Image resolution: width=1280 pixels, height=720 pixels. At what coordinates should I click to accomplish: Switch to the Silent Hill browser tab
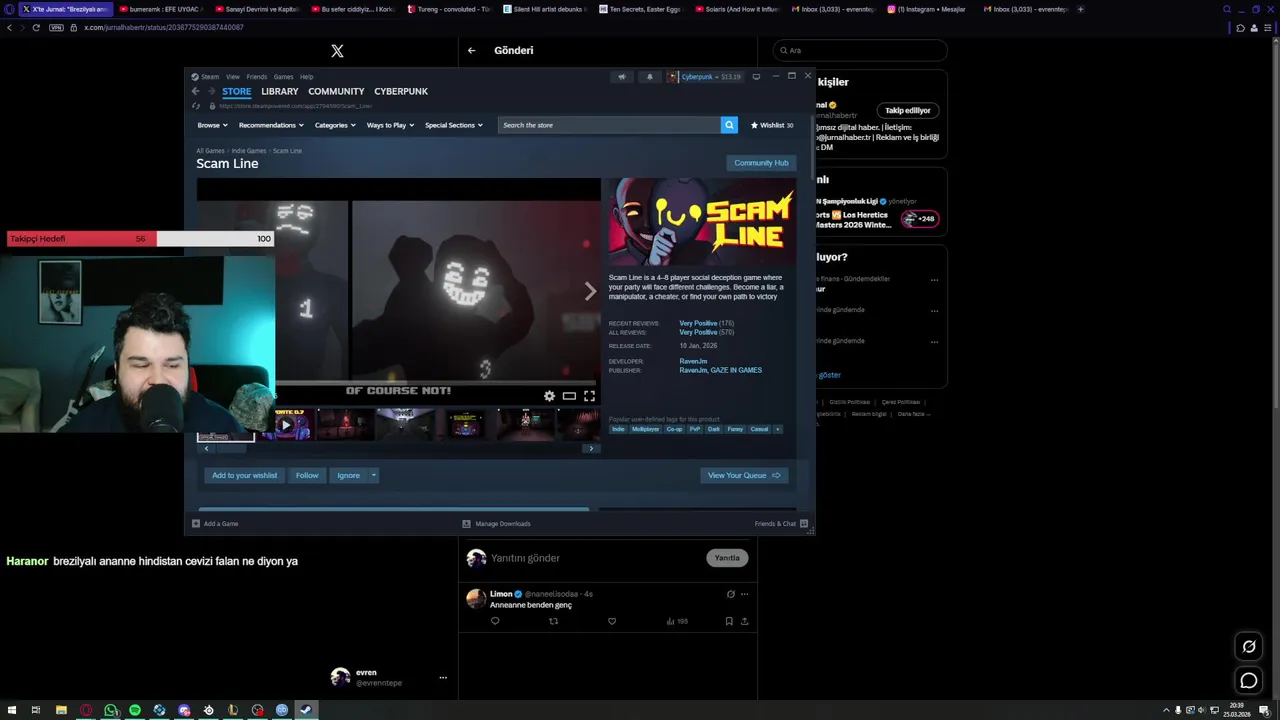coord(544,9)
